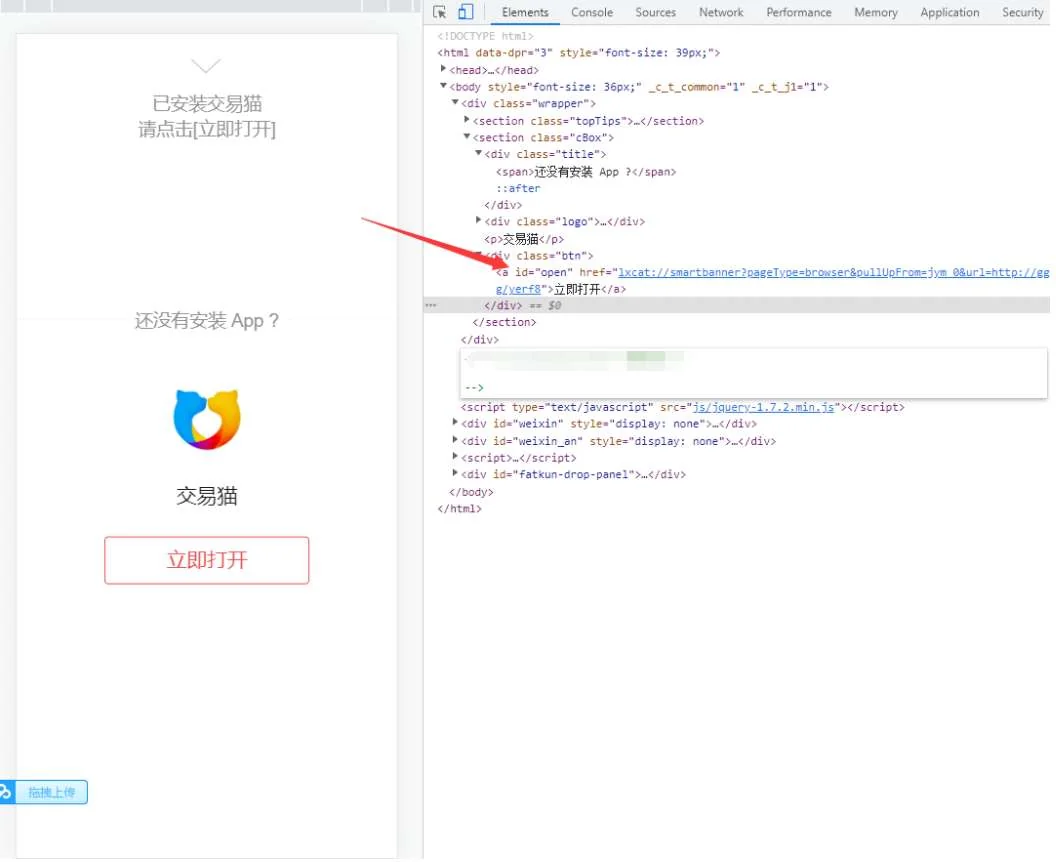The image size is (1056, 862).
Task: Click the three-dots beside the selected DOM line
Action: point(431,306)
